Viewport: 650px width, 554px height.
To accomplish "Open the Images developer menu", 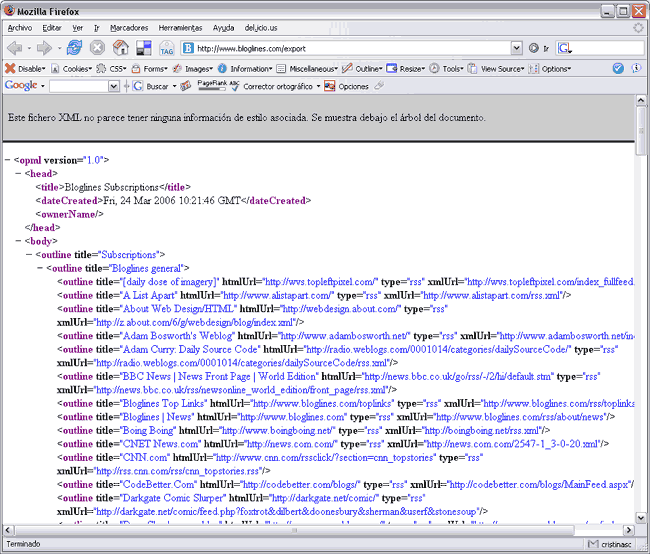I will (193, 68).
